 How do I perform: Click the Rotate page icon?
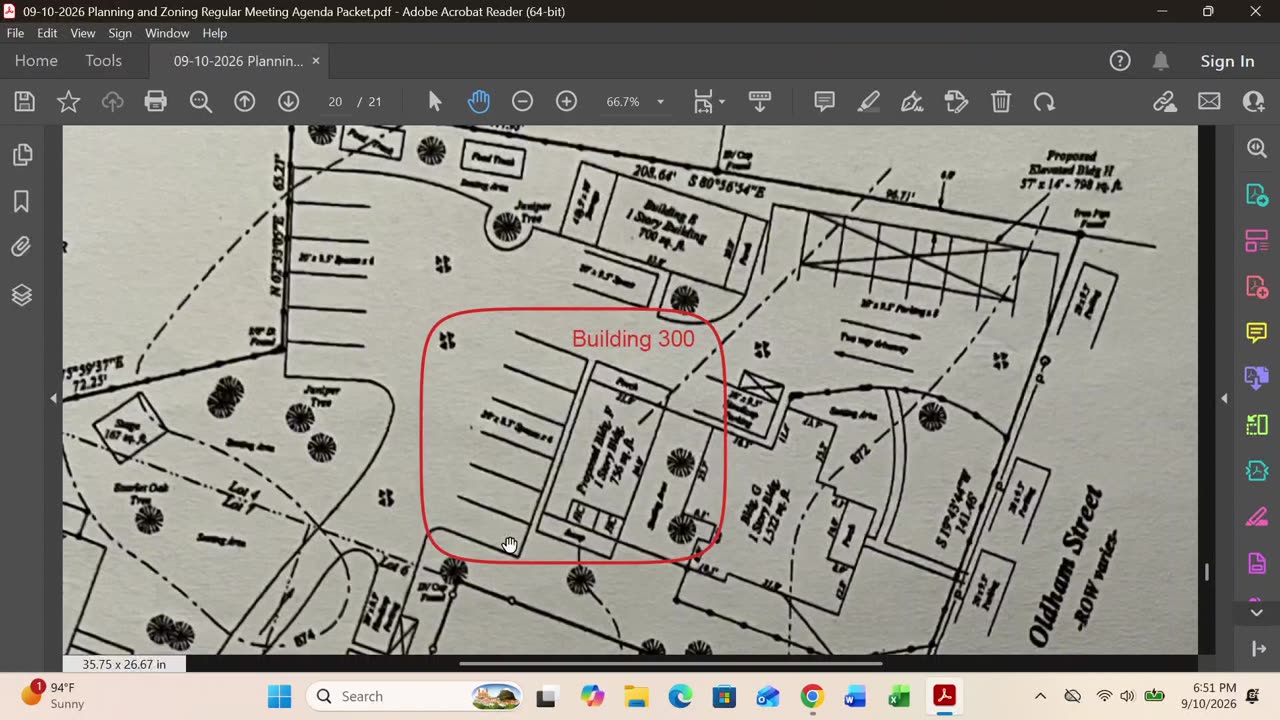tap(1045, 101)
